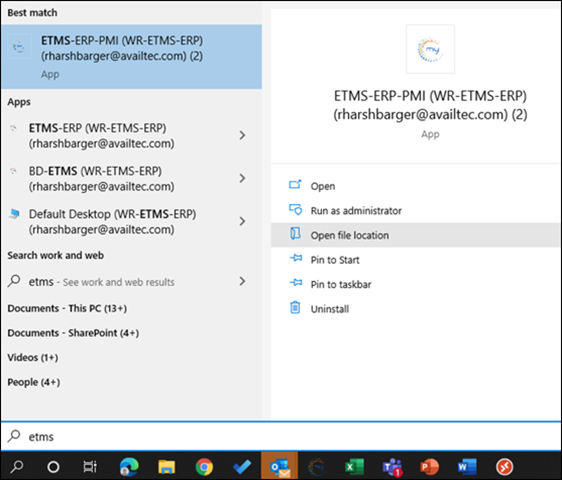Click the Run as administrator shield icon
Screen dimensions: 562x480
click(295, 209)
